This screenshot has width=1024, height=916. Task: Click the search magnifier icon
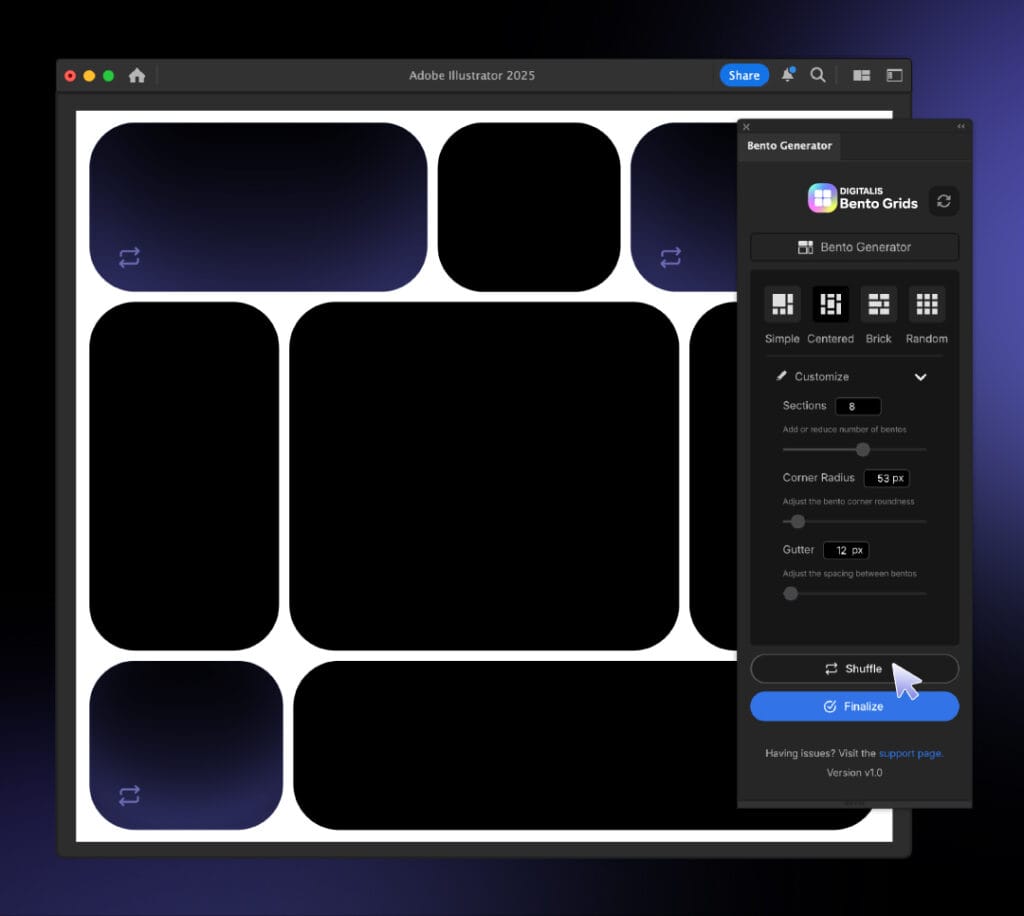(818, 75)
